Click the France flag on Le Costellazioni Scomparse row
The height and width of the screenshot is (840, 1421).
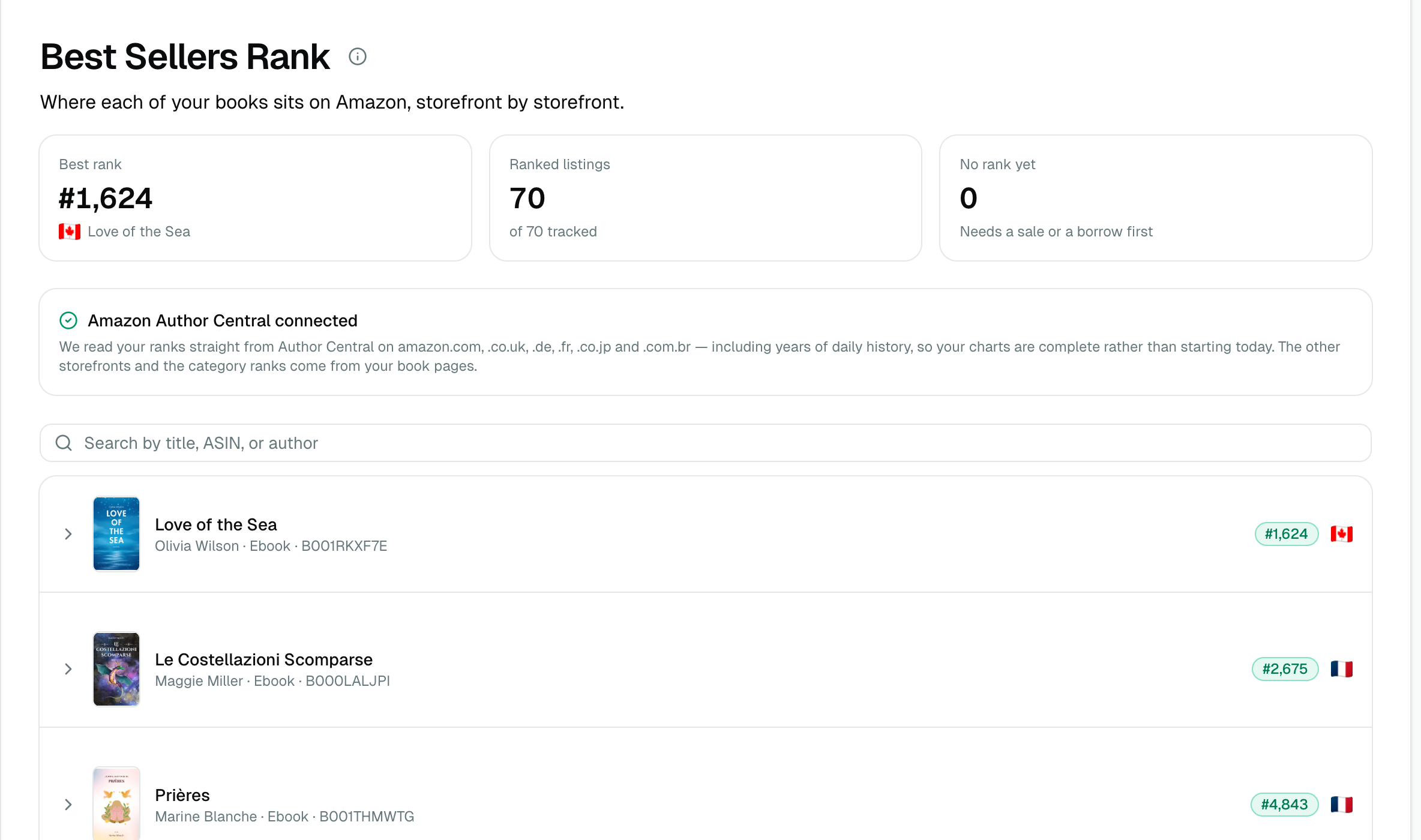click(x=1341, y=669)
